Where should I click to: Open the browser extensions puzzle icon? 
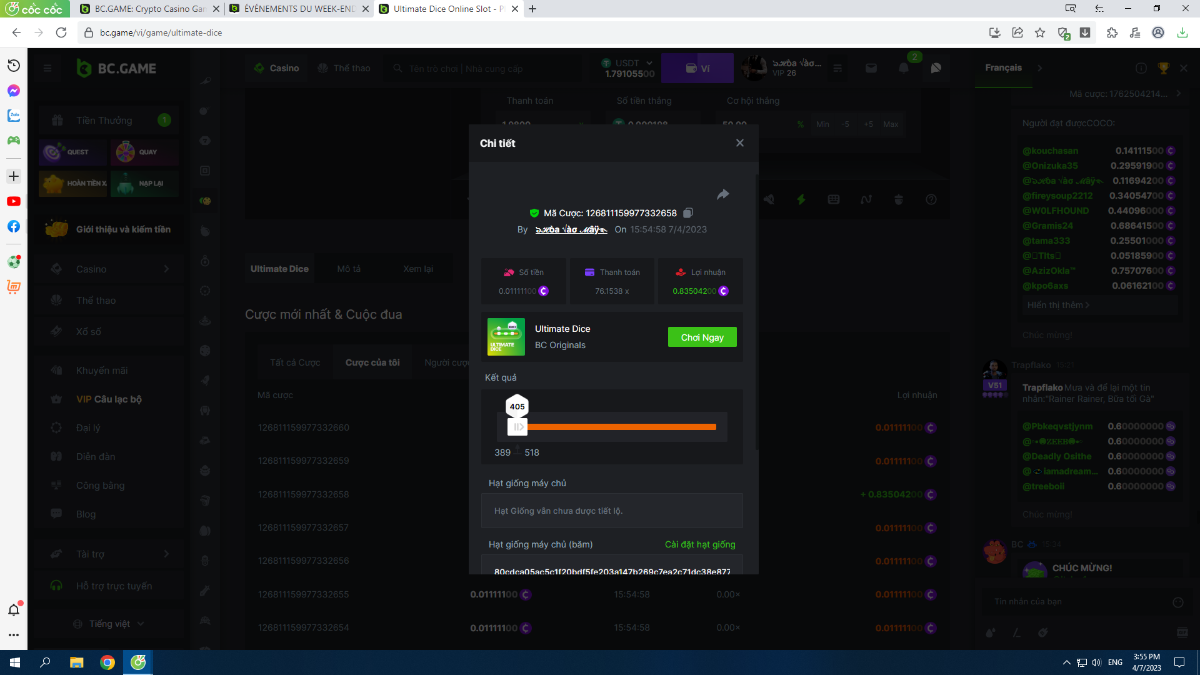pos(1112,32)
